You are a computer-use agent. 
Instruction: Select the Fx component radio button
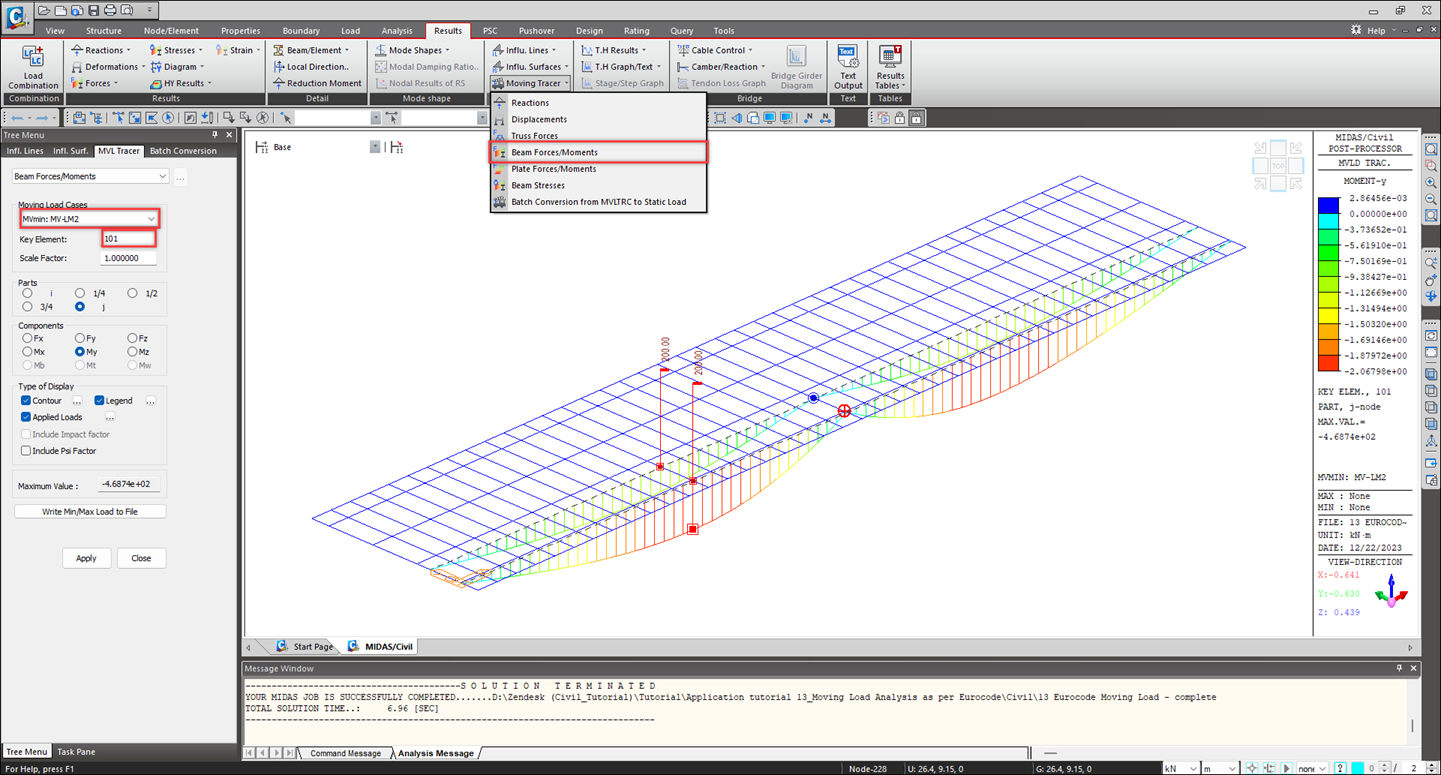[x=27, y=338]
